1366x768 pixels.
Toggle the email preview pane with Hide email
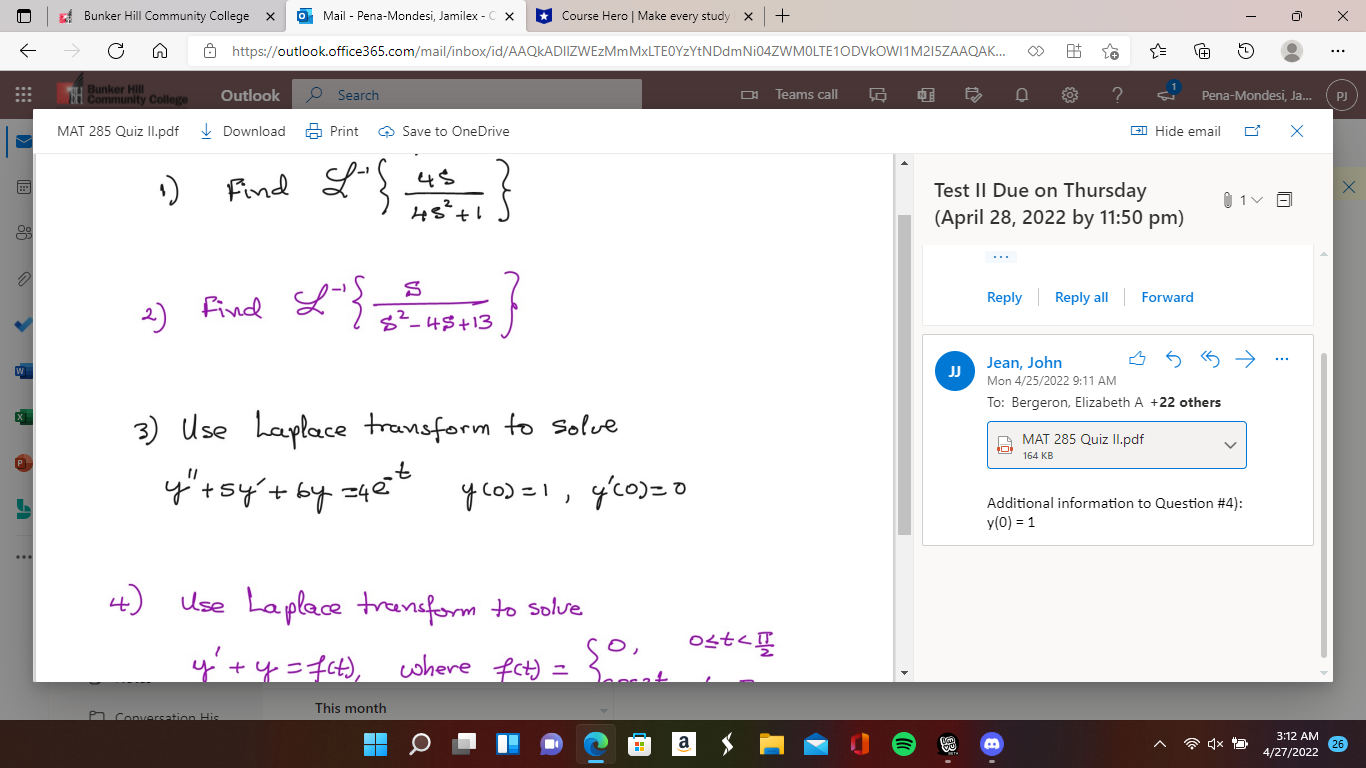point(1175,131)
